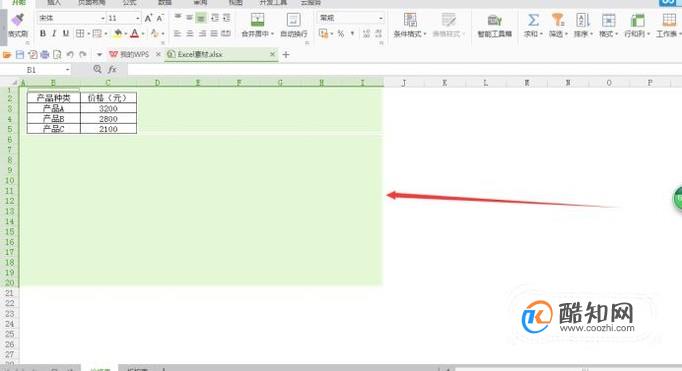This screenshot has width=682, height=371.
Task: Expand the font size dropdown
Action: click(137, 18)
